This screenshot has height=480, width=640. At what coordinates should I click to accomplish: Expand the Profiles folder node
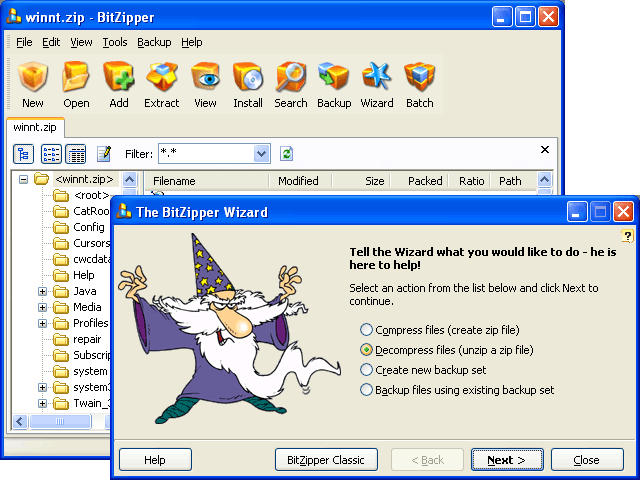coord(42,323)
